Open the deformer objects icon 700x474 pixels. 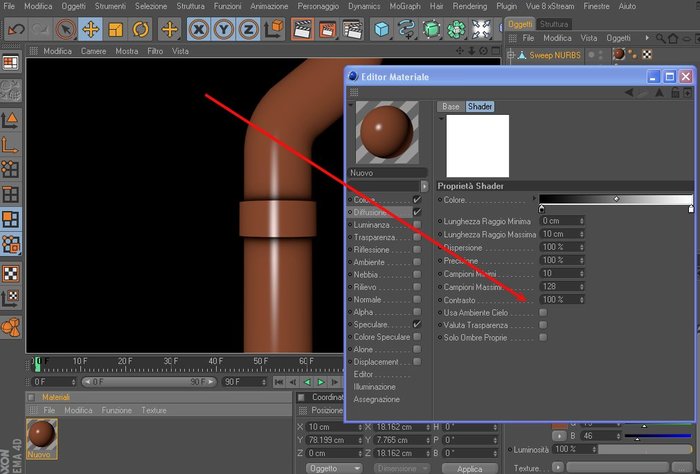pos(481,29)
